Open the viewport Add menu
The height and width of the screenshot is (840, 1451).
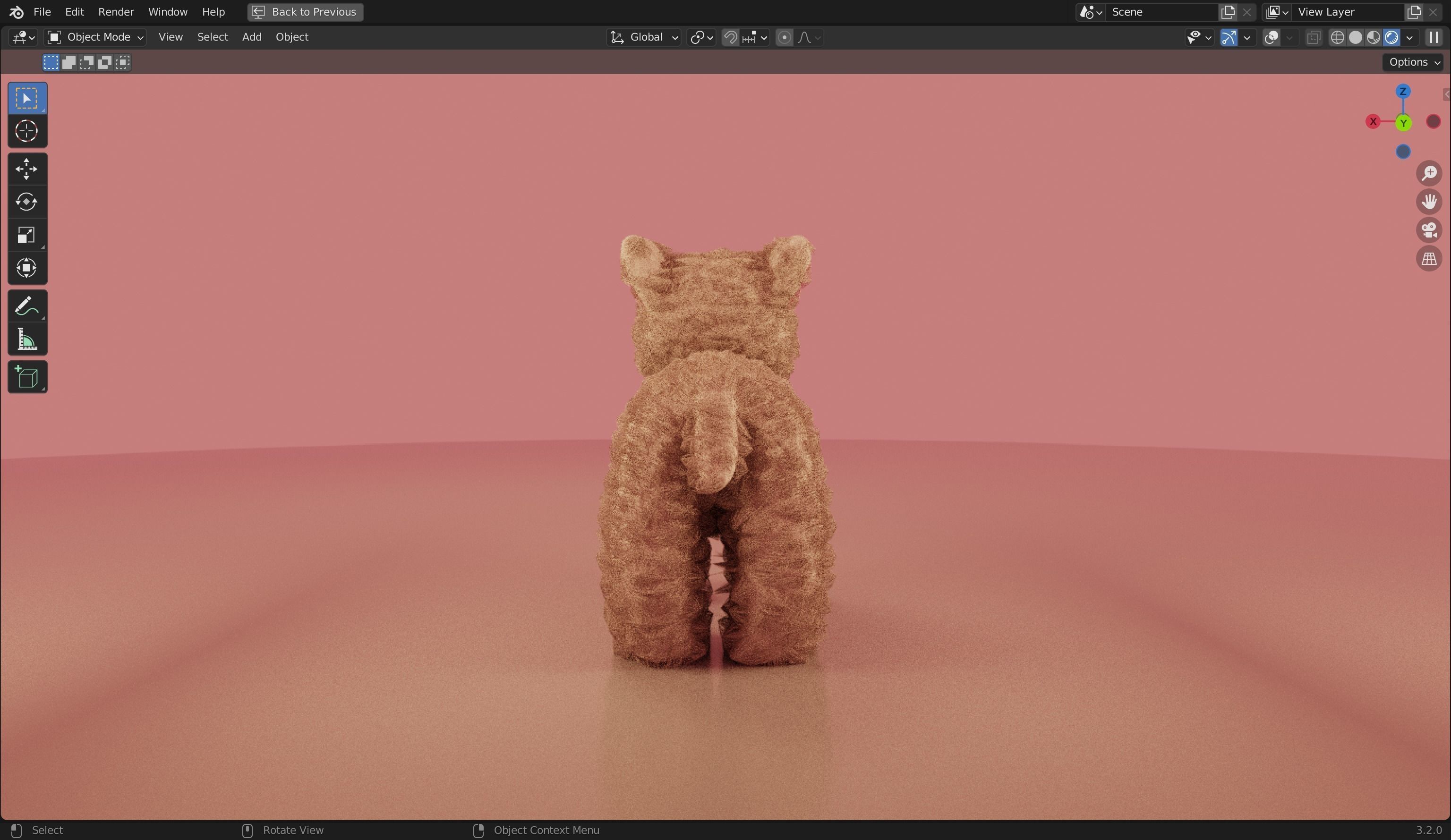pos(252,37)
